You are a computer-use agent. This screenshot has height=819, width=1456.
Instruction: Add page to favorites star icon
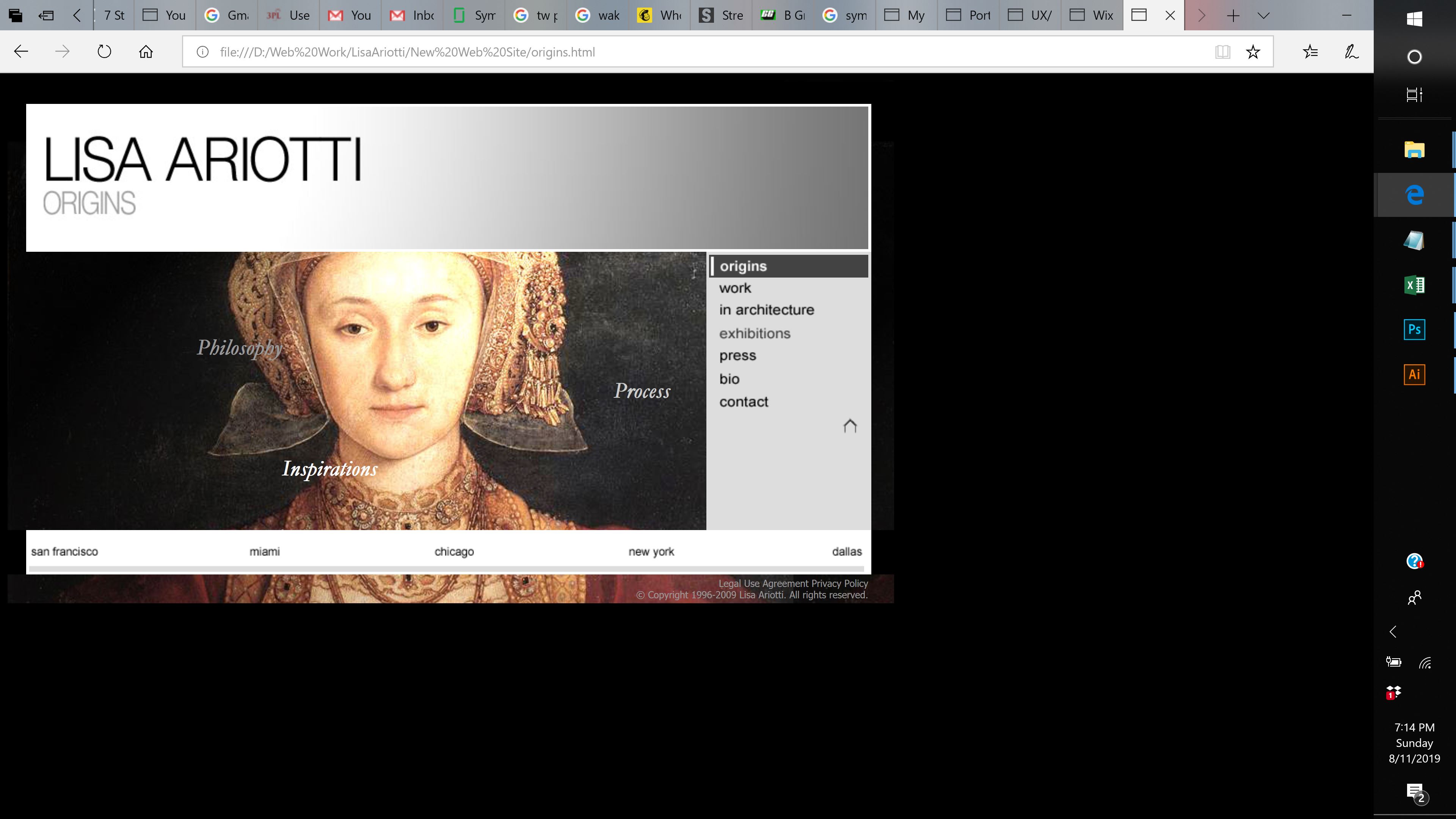[x=1252, y=52]
